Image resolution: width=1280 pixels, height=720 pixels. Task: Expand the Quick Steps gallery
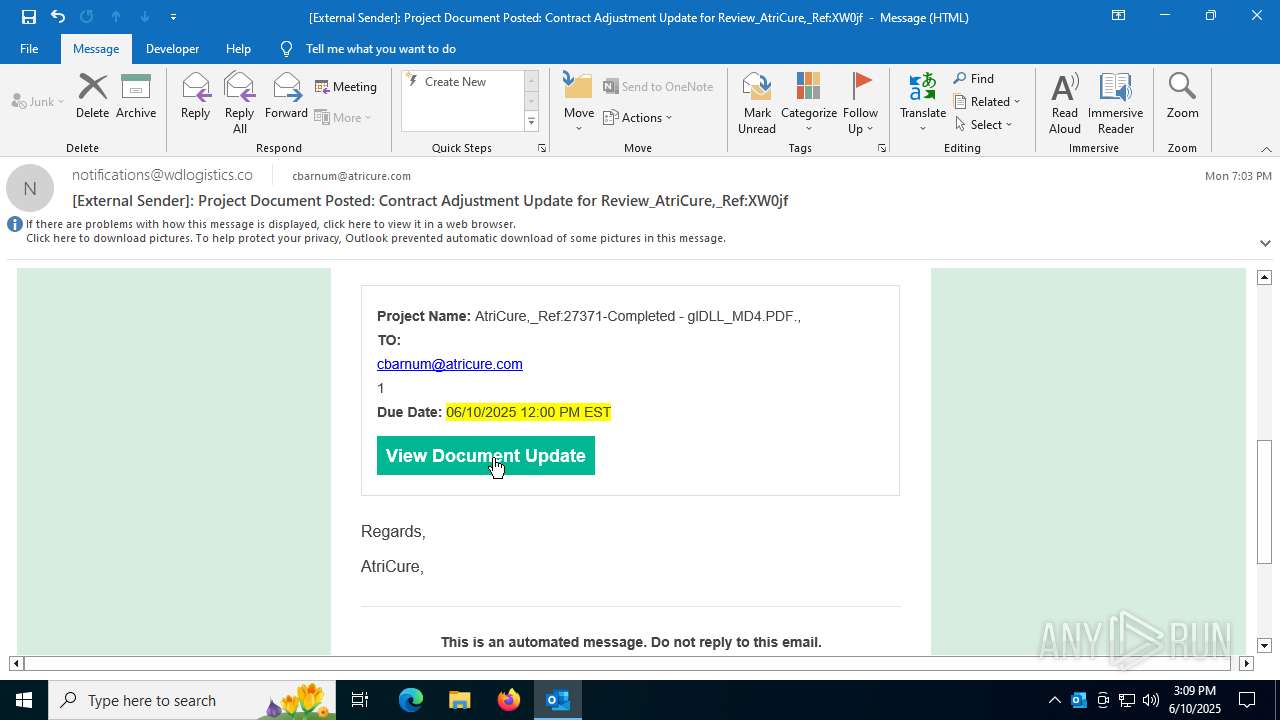click(x=531, y=122)
